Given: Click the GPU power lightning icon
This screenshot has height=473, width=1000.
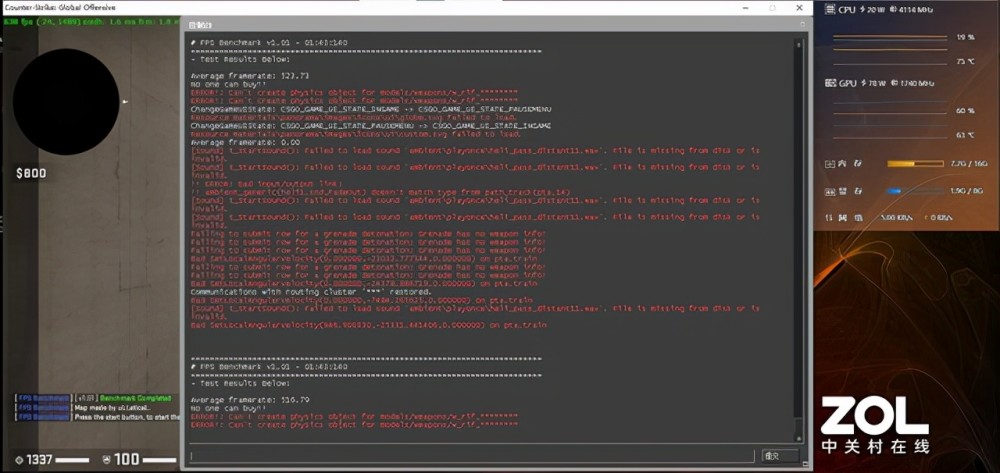Looking at the screenshot, I should 864,84.
